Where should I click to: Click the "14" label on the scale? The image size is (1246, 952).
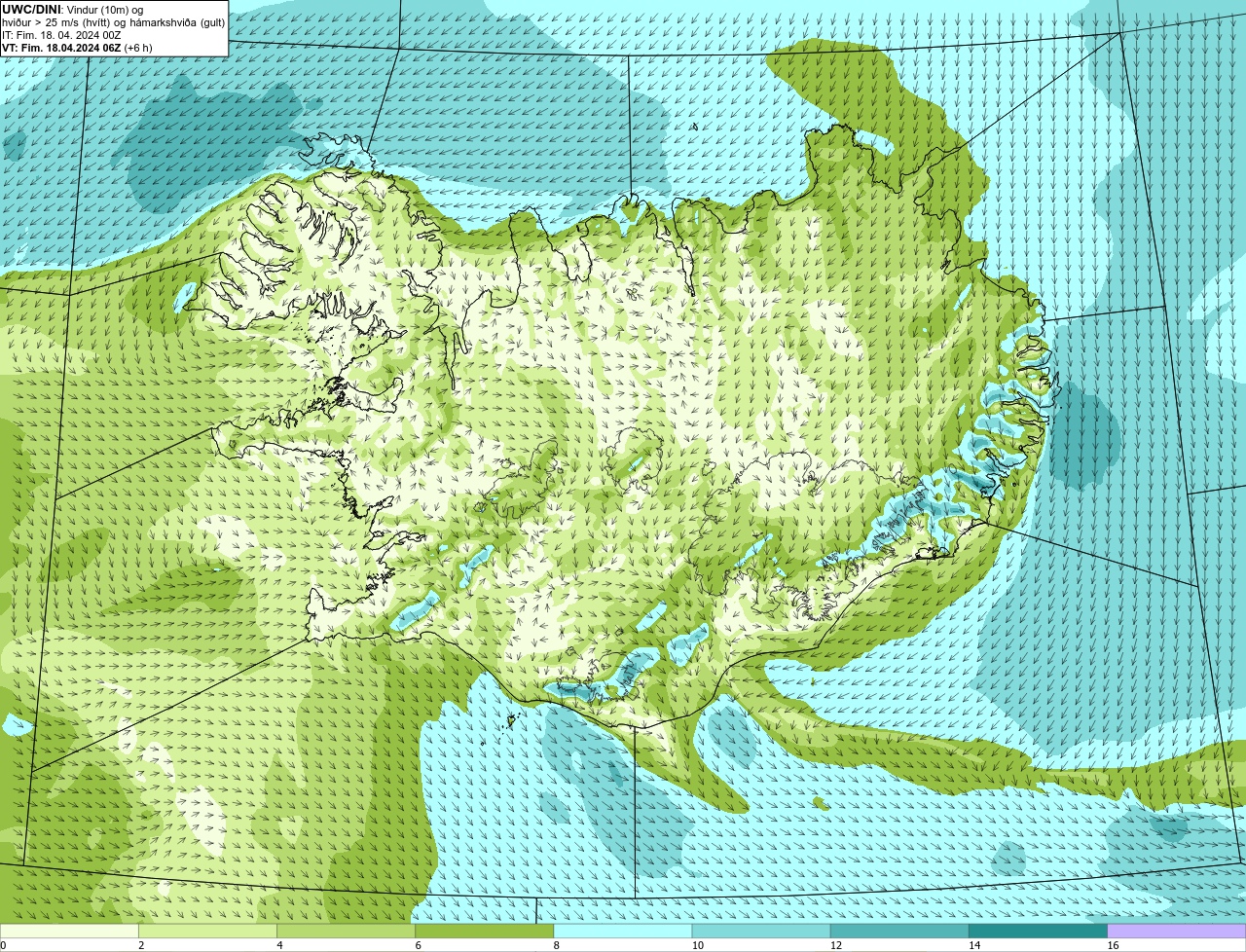[x=973, y=945]
